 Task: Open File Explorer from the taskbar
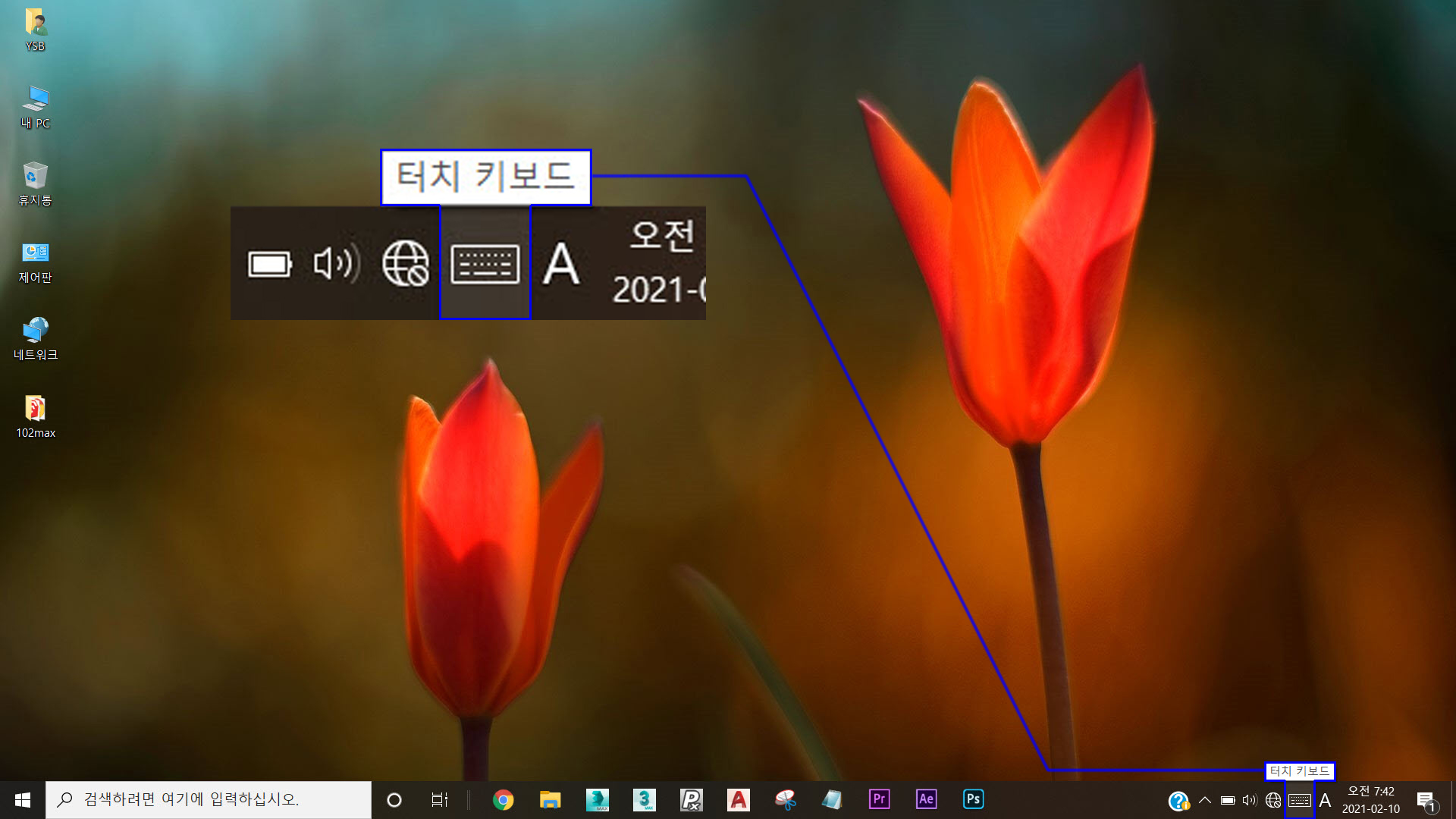click(x=550, y=800)
